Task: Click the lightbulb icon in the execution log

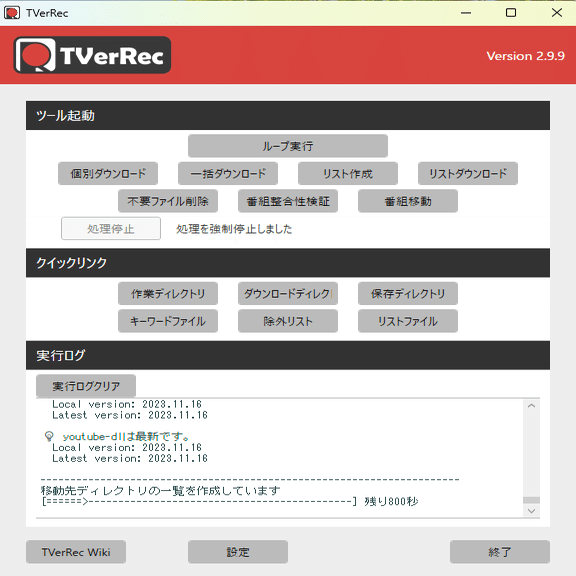Action: (x=49, y=436)
